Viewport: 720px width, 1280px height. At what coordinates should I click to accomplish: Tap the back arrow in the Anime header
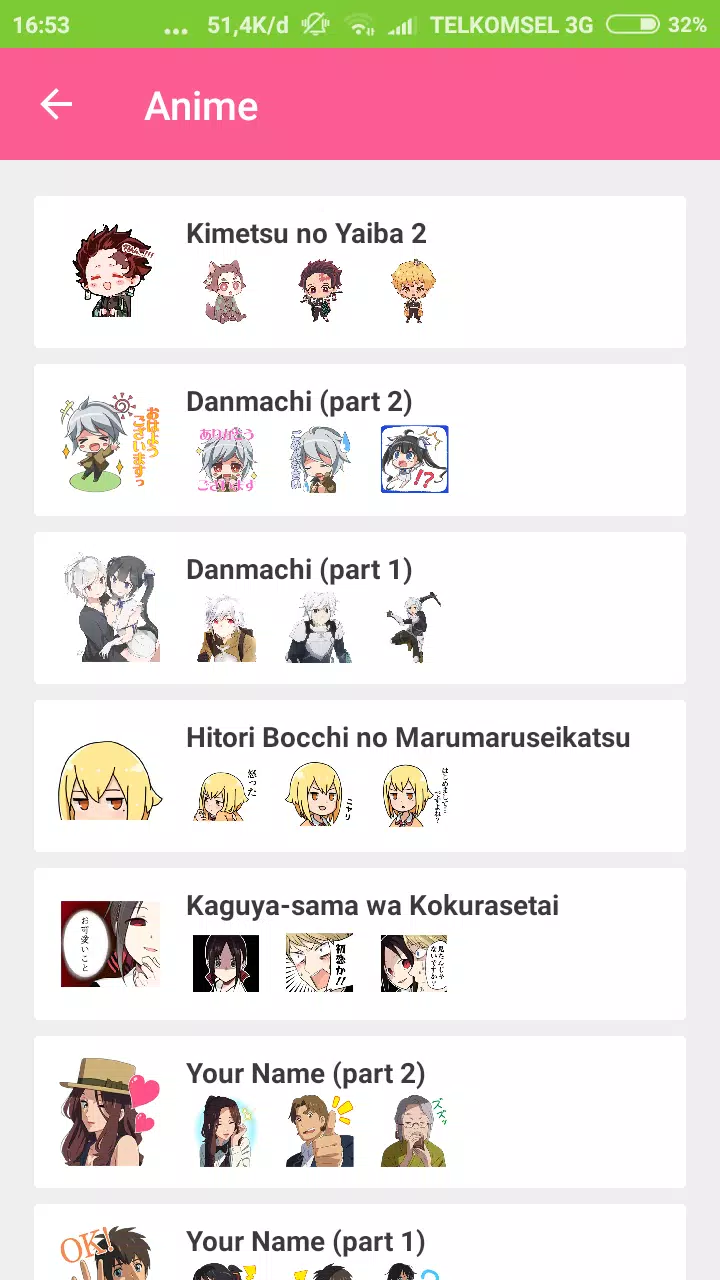click(x=56, y=104)
